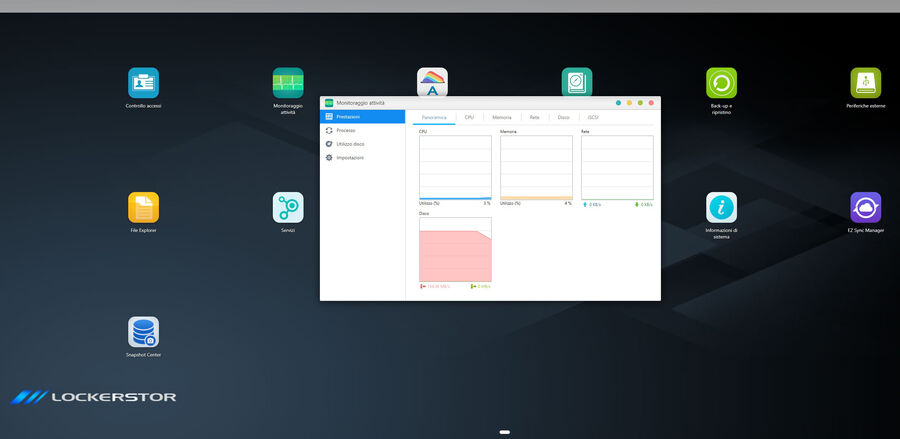Open the Servizi app icon

point(288,208)
